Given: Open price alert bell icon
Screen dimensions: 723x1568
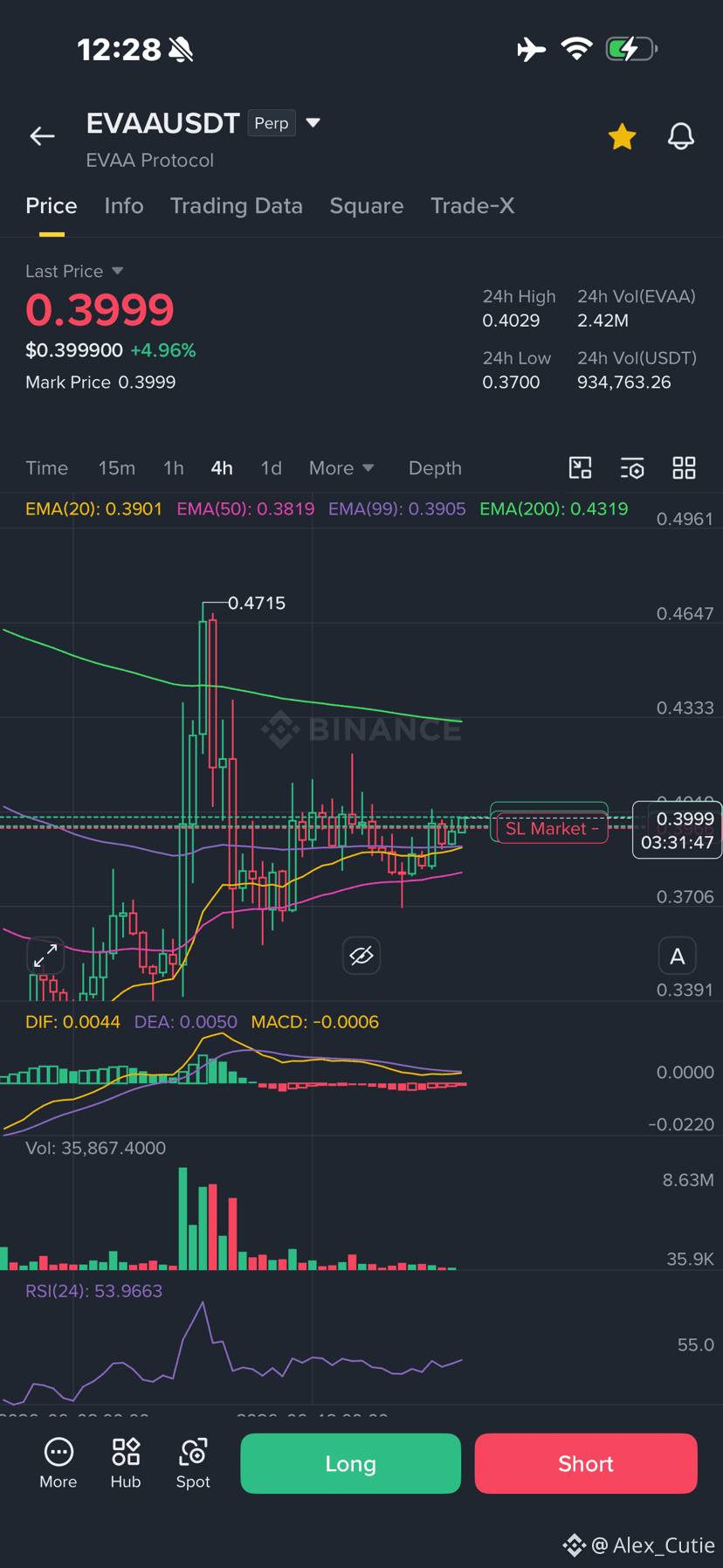Looking at the screenshot, I should point(681,136).
